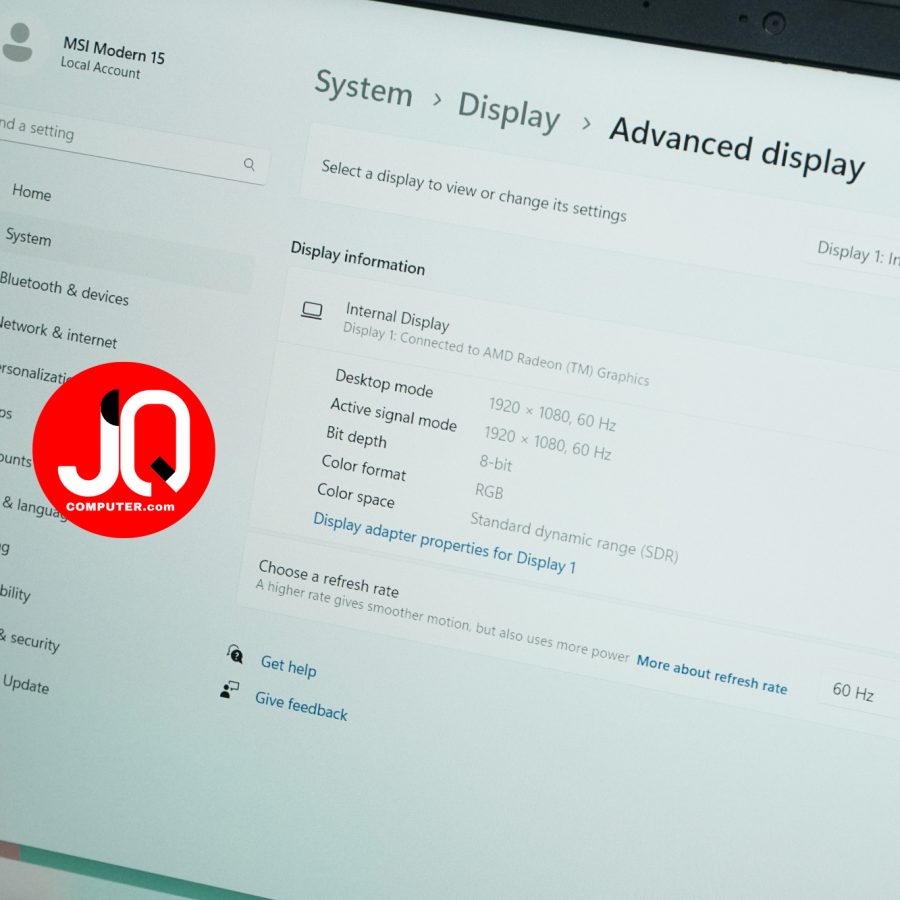Image resolution: width=900 pixels, height=900 pixels.
Task: Click the Local Account label
Action: 100,68
